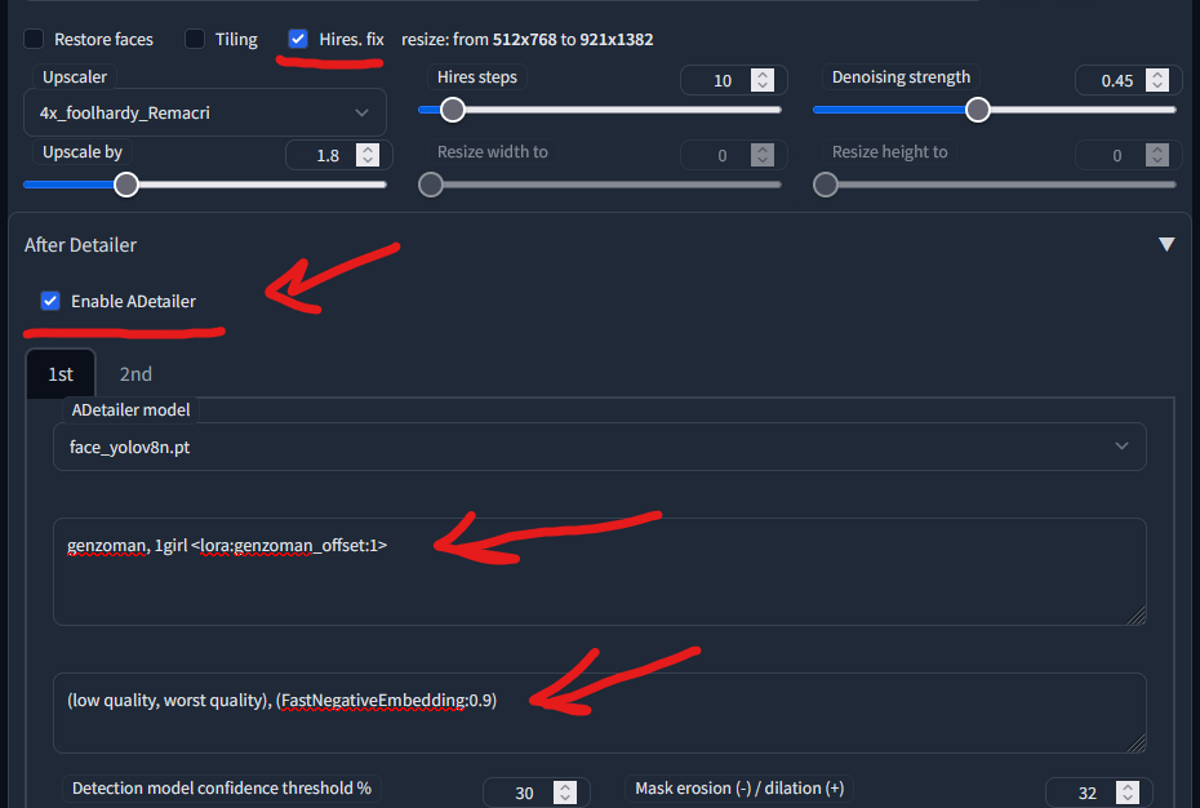Collapse the After Detailer panel triangle

click(x=1166, y=244)
